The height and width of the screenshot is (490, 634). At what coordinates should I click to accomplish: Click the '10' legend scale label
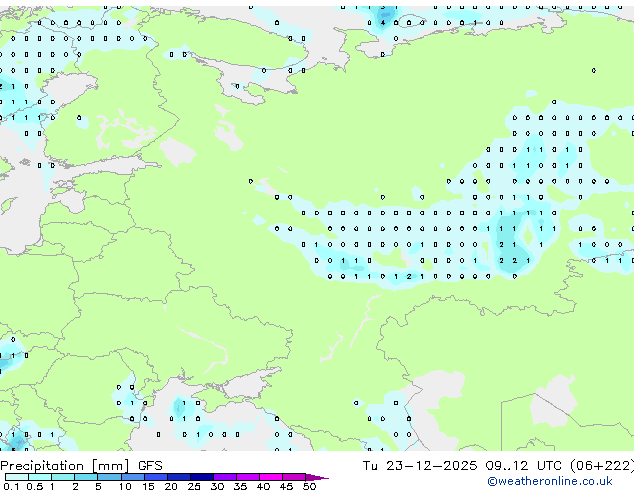click(x=125, y=486)
